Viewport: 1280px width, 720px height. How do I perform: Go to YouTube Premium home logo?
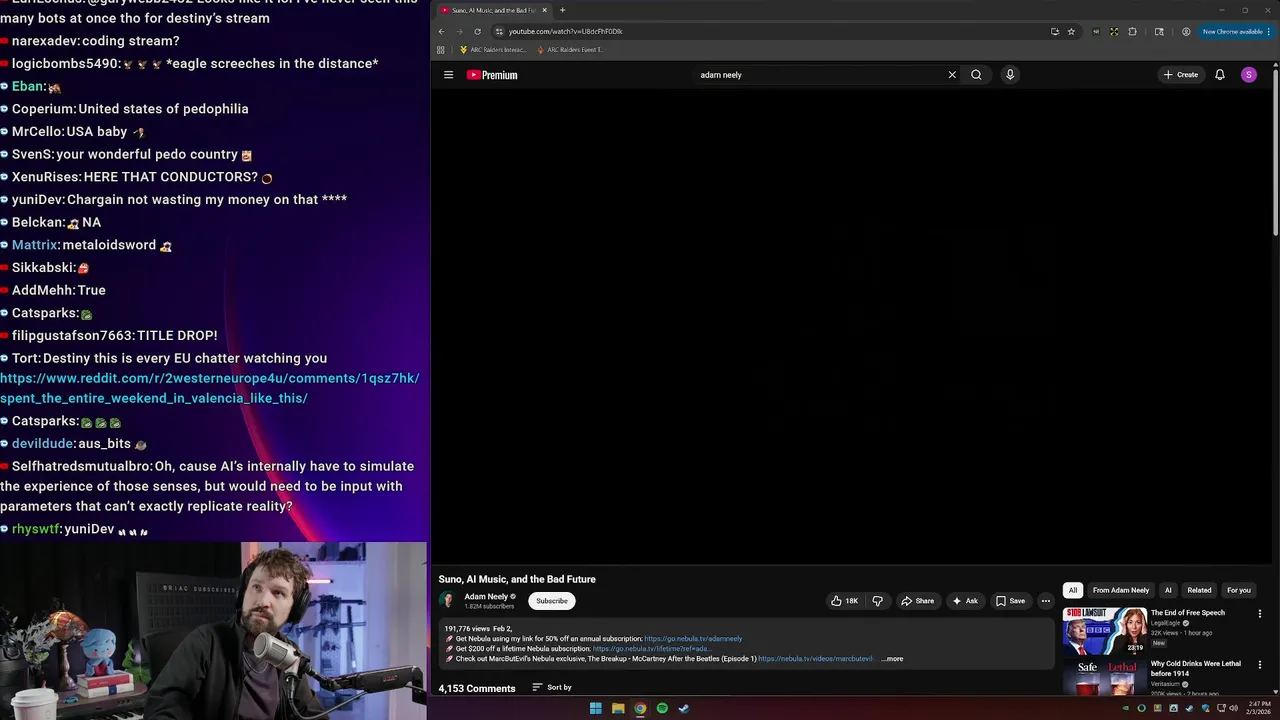coord(492,75)
